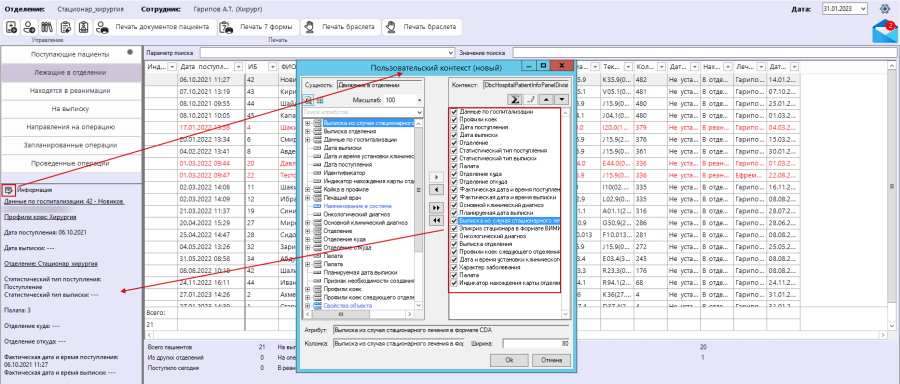Click the sigma (Σ) button under Контекст

pos(515,99)
